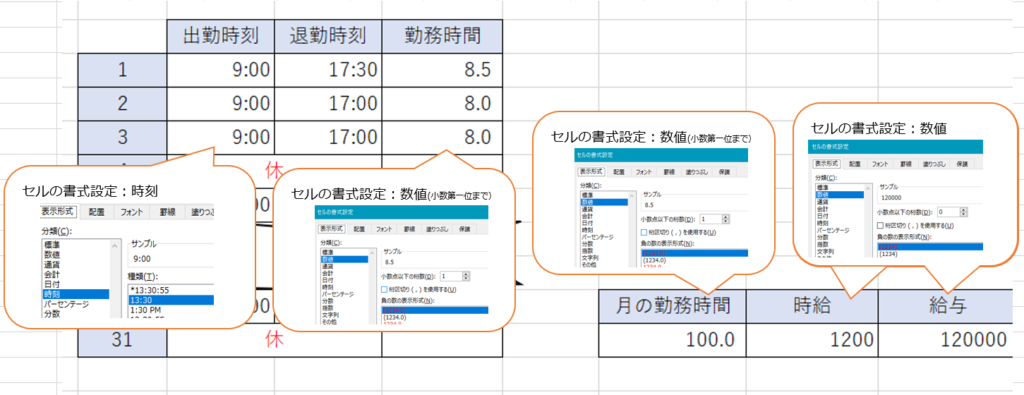Check 桁区切り box in dialog pointing at 勤務時間 column

pyautogui.click(x=385, y=289)
